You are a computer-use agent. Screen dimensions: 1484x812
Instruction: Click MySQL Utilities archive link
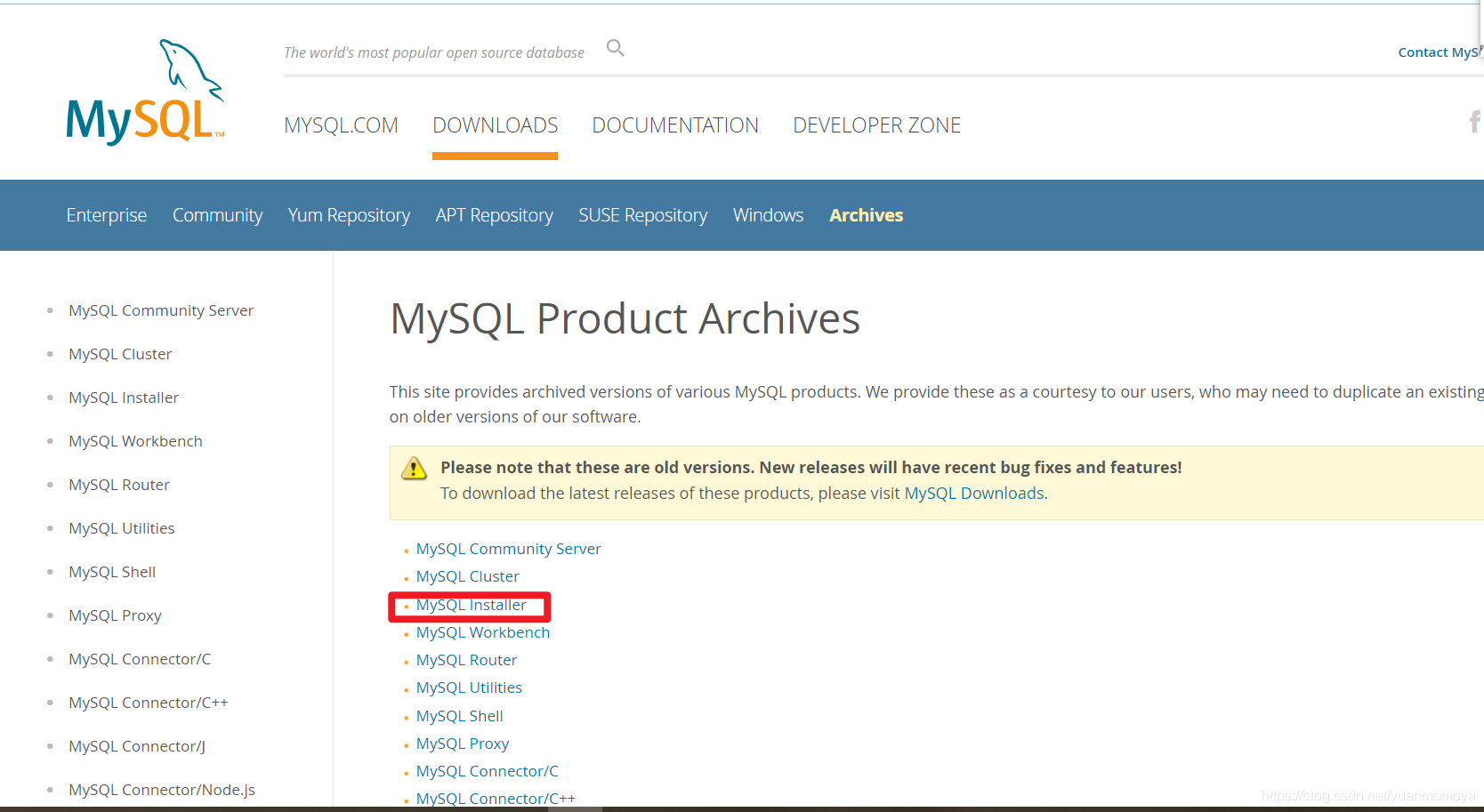(x=470, y=687)
